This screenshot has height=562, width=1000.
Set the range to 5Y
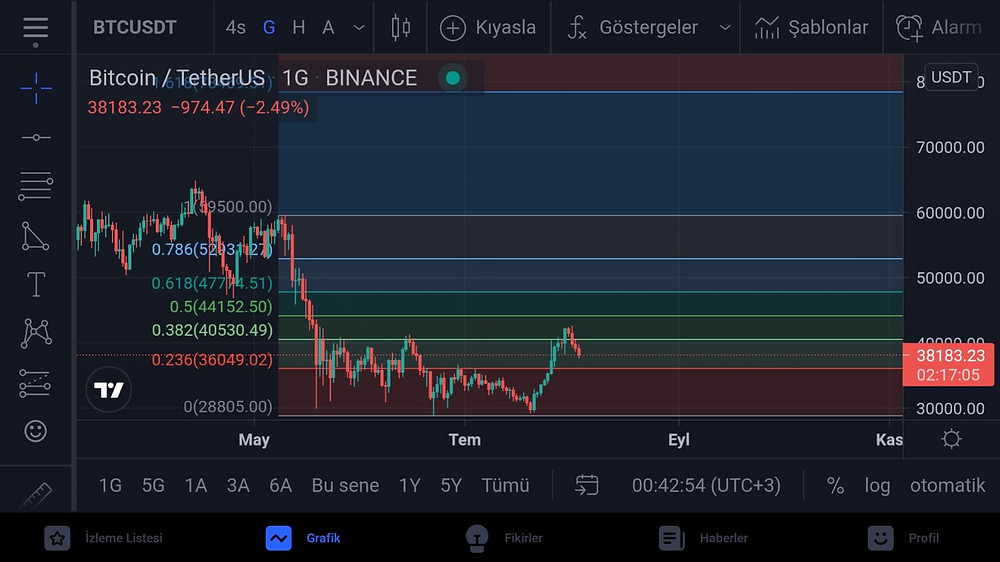(451, 485)
